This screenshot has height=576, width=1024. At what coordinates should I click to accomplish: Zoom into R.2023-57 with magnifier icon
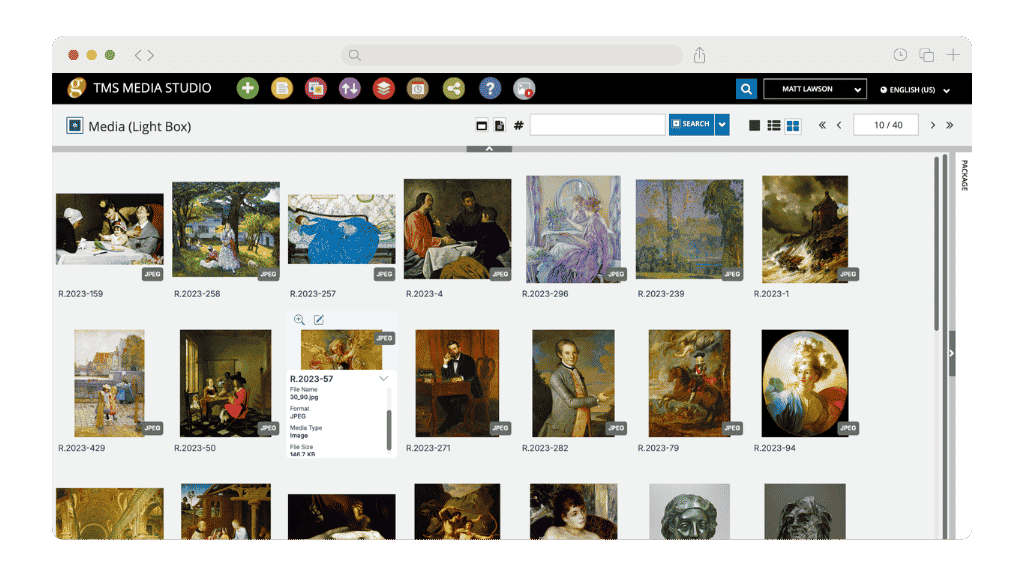pyautogui.click(x=299, y=319)
